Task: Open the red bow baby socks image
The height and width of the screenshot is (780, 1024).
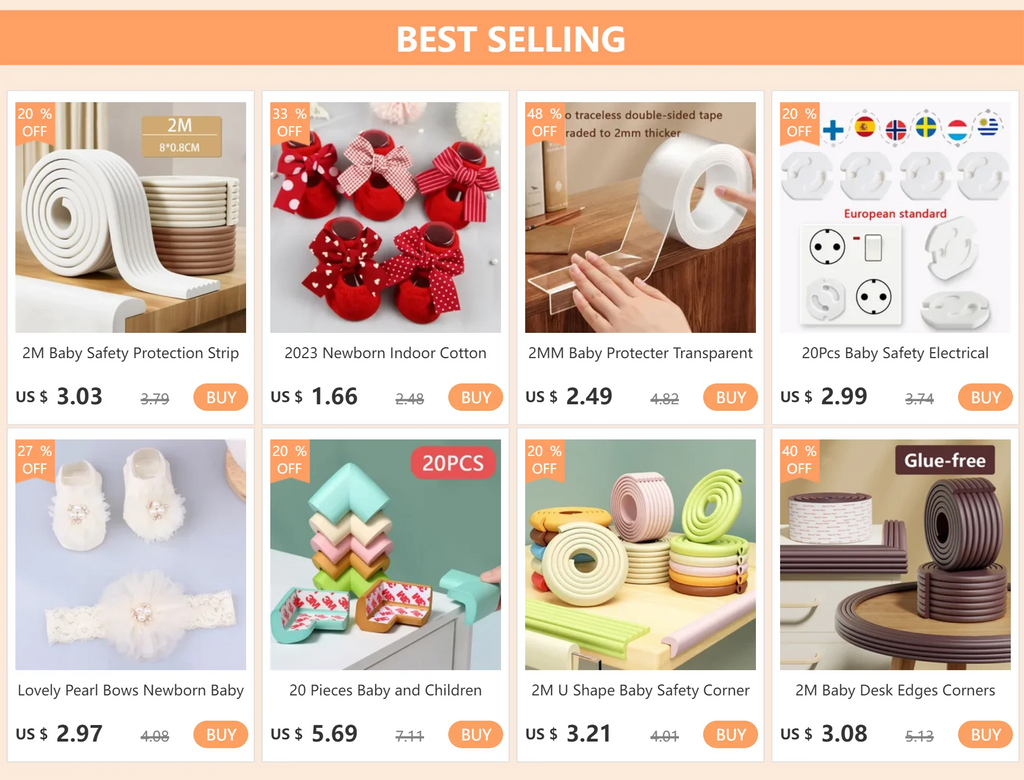Action: 385,217
